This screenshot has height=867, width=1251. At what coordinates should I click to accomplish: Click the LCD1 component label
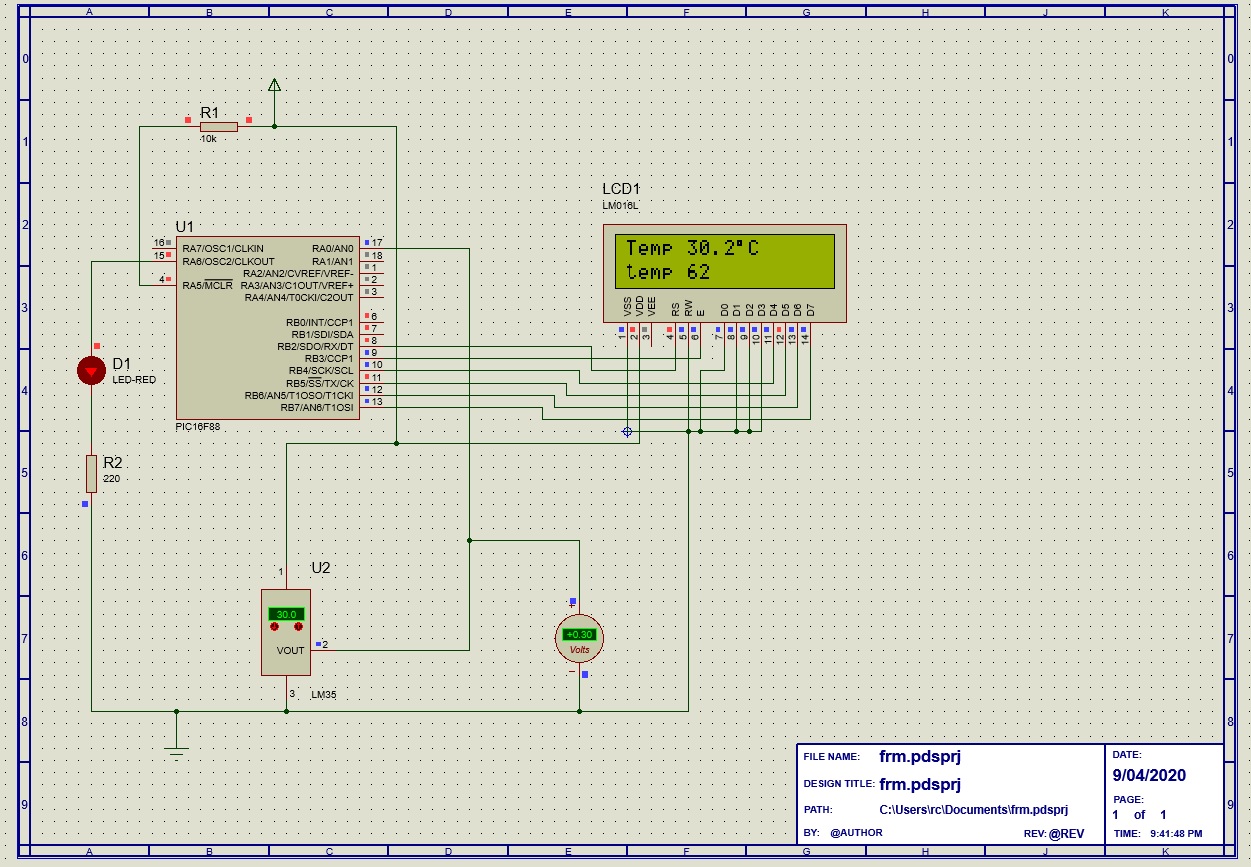click(x=620, y=189)
